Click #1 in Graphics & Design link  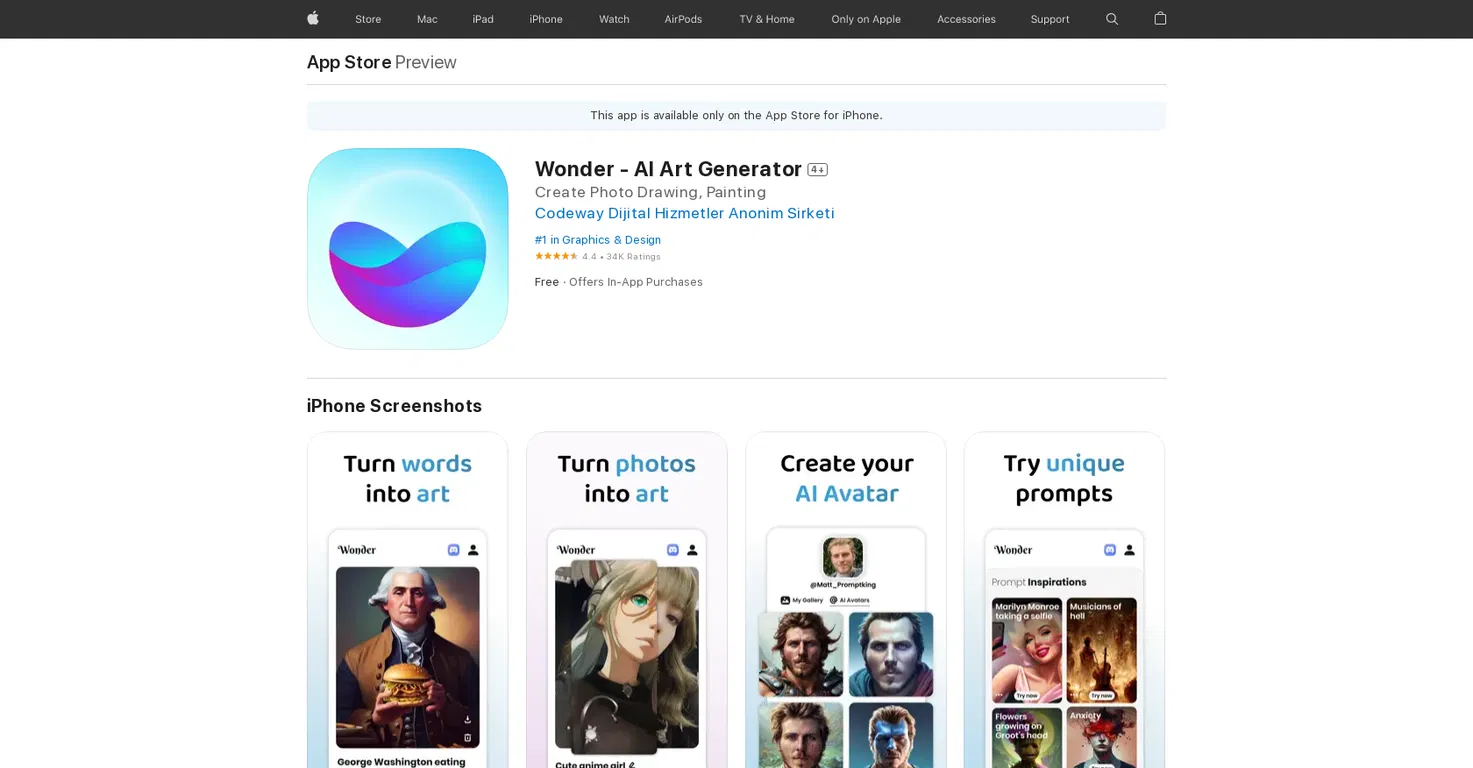[598, 240]
